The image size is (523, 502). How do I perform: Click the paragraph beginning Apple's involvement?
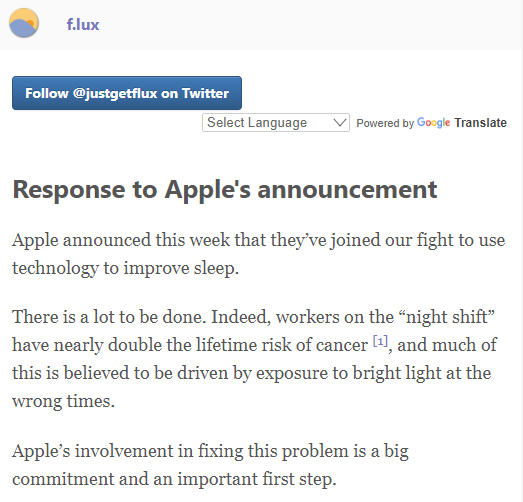[x=210, y=465]
